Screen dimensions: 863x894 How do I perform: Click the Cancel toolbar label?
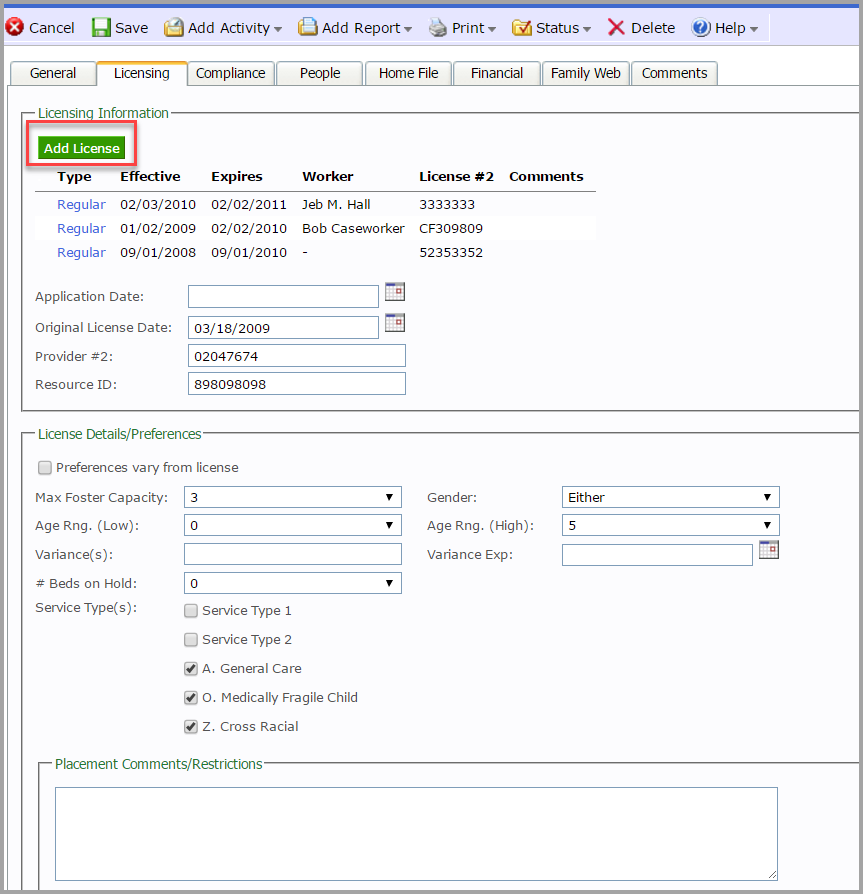click(x=52, y=28)
